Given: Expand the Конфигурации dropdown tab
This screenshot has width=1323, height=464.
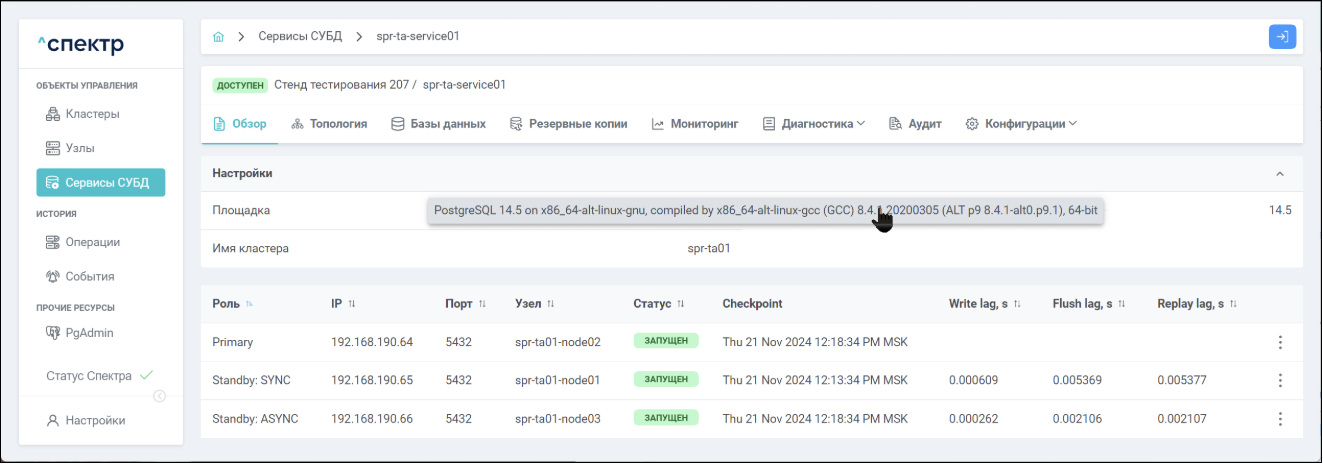Looking at the screenshot, I should click(x=1021, y=124).
